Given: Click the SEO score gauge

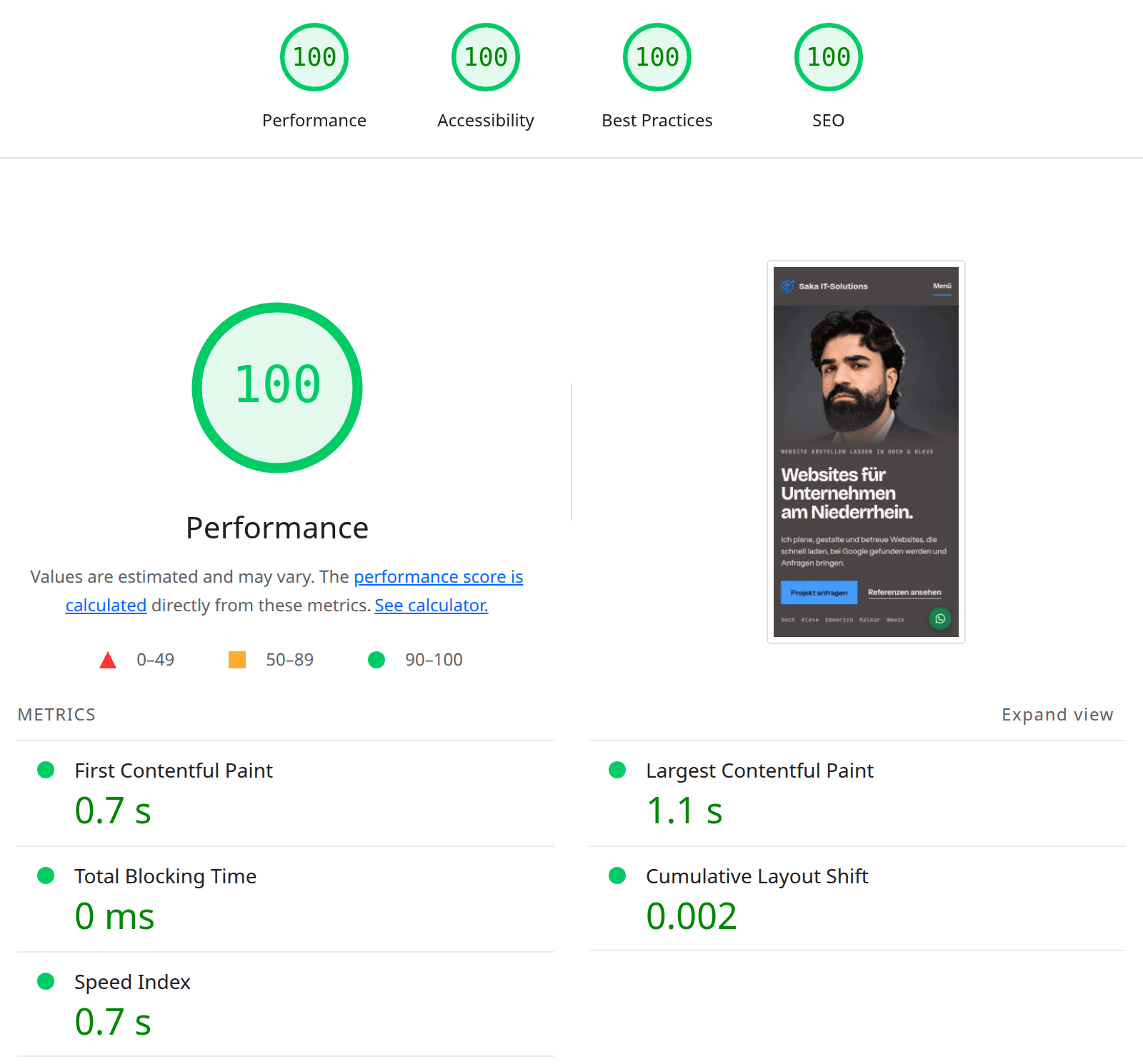Looking at the screenshot, I should click(829, 57).
